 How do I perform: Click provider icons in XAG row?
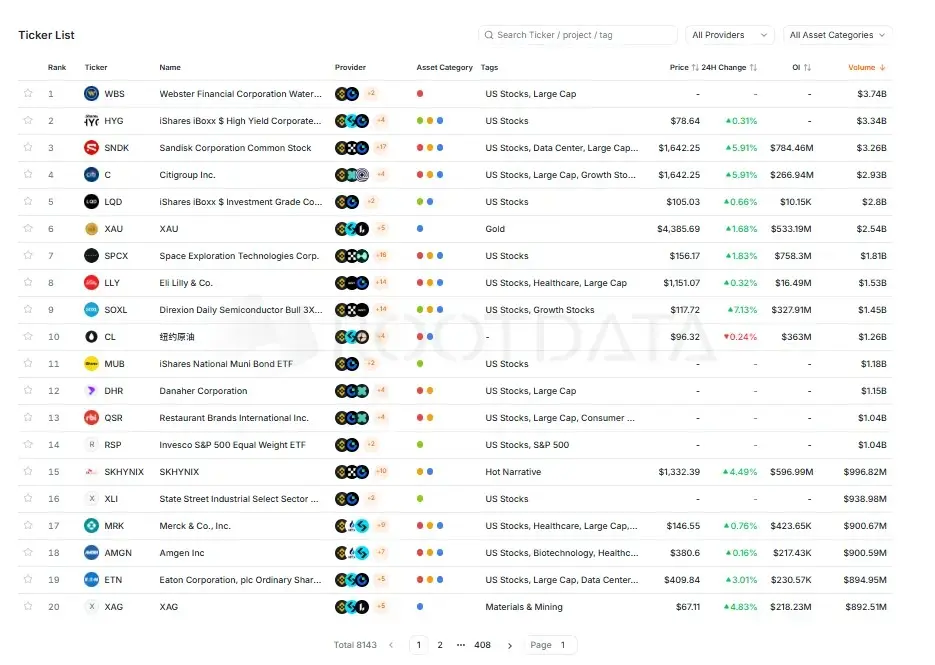352,607
